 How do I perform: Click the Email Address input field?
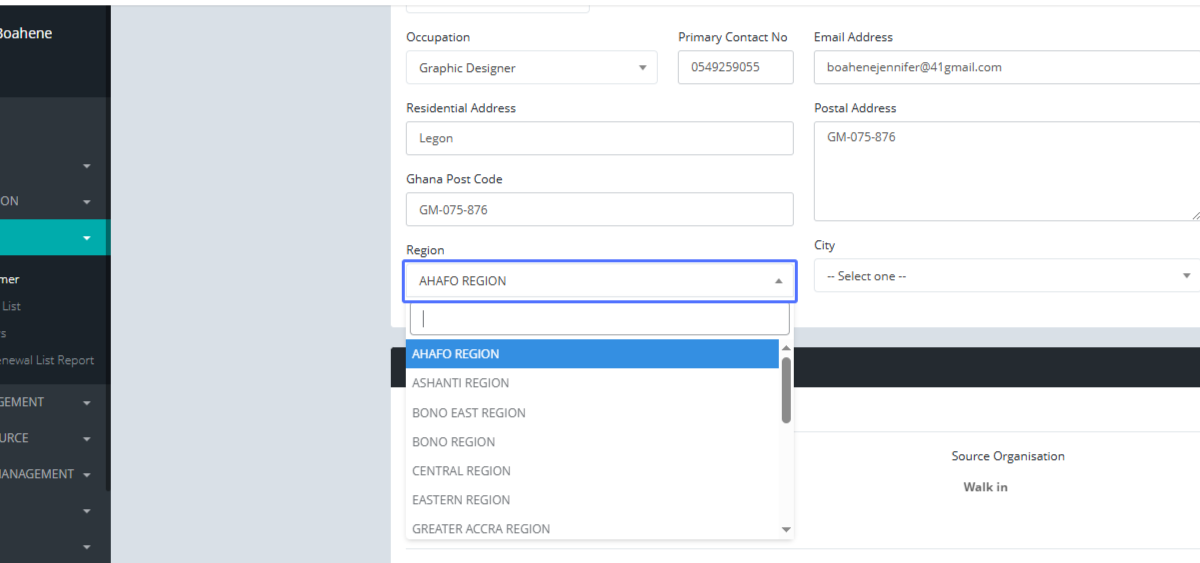1005,68
